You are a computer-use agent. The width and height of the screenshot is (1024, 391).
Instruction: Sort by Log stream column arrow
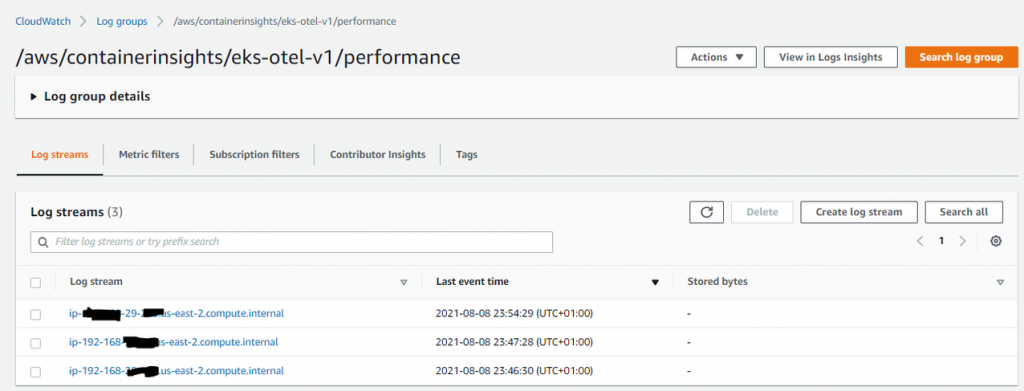point(404,283)
